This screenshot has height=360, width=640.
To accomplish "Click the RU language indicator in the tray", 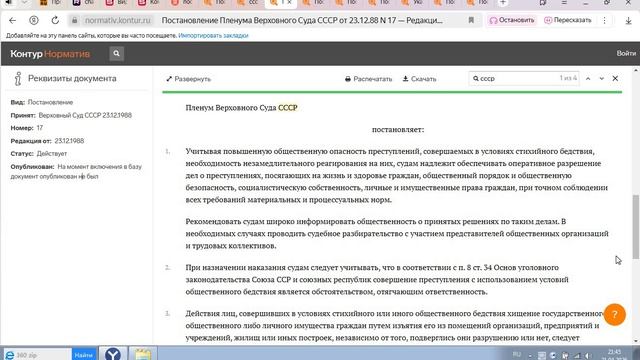I will 517,354.
